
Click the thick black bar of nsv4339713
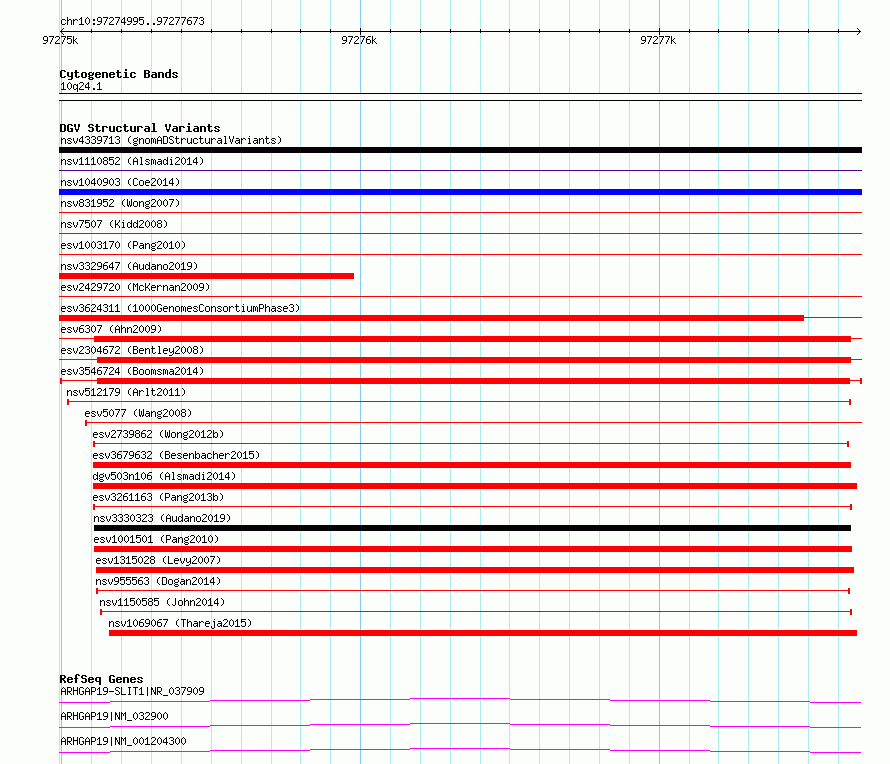[x=460, y=150]
